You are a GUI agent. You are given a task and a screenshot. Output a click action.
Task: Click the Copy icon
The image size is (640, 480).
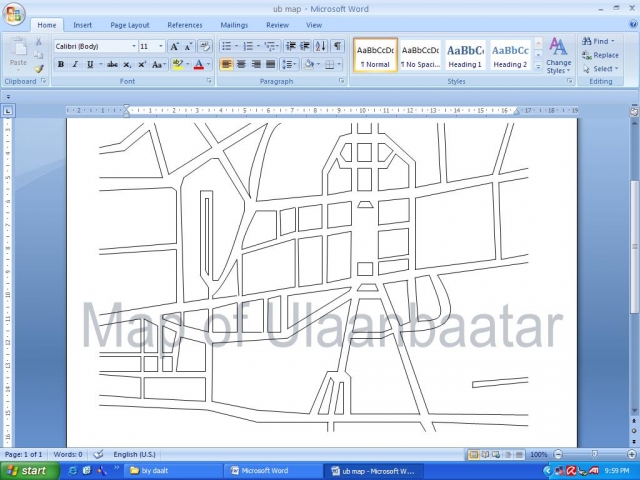(38, 55)
